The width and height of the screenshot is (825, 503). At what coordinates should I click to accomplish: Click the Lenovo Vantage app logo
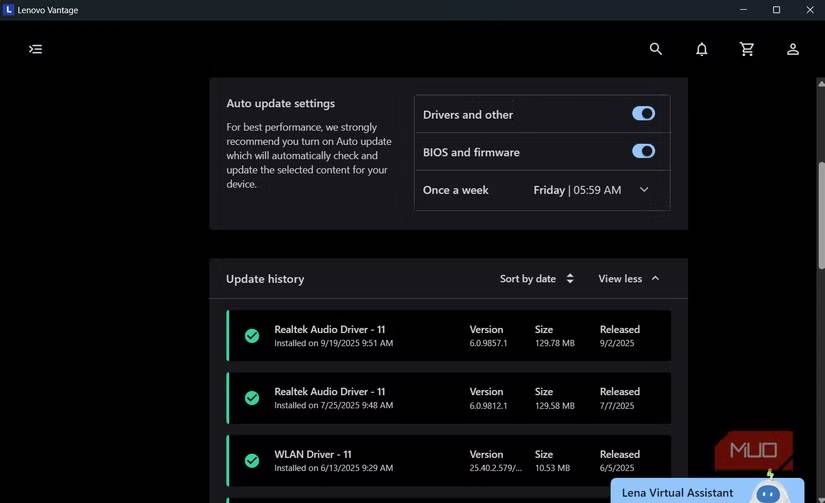(x=8, y=9)
